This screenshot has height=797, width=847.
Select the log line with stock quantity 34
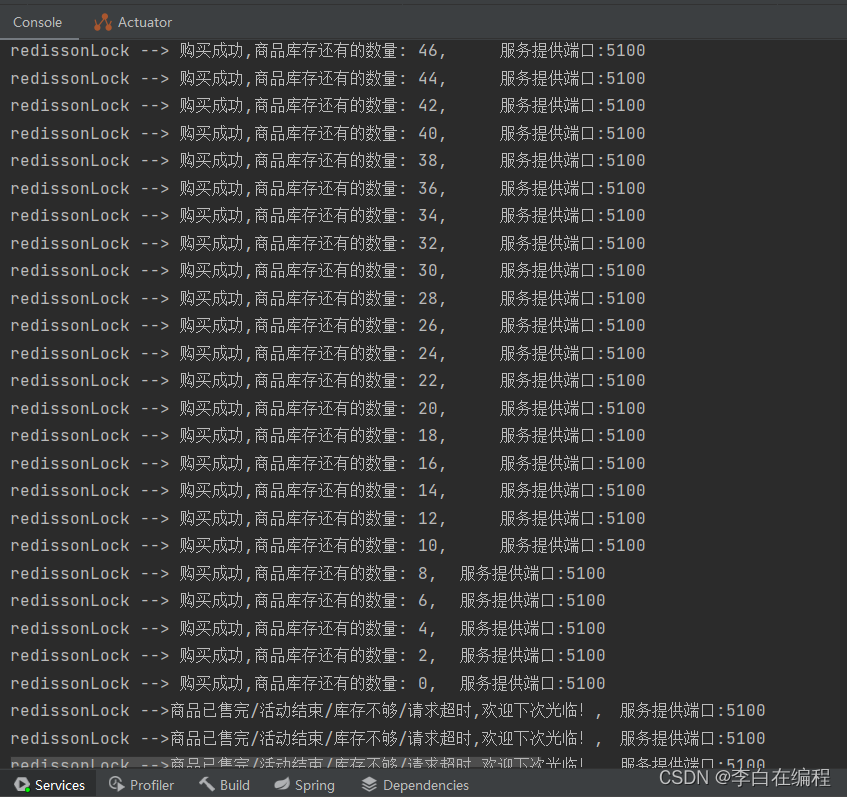tap(328, 216)
